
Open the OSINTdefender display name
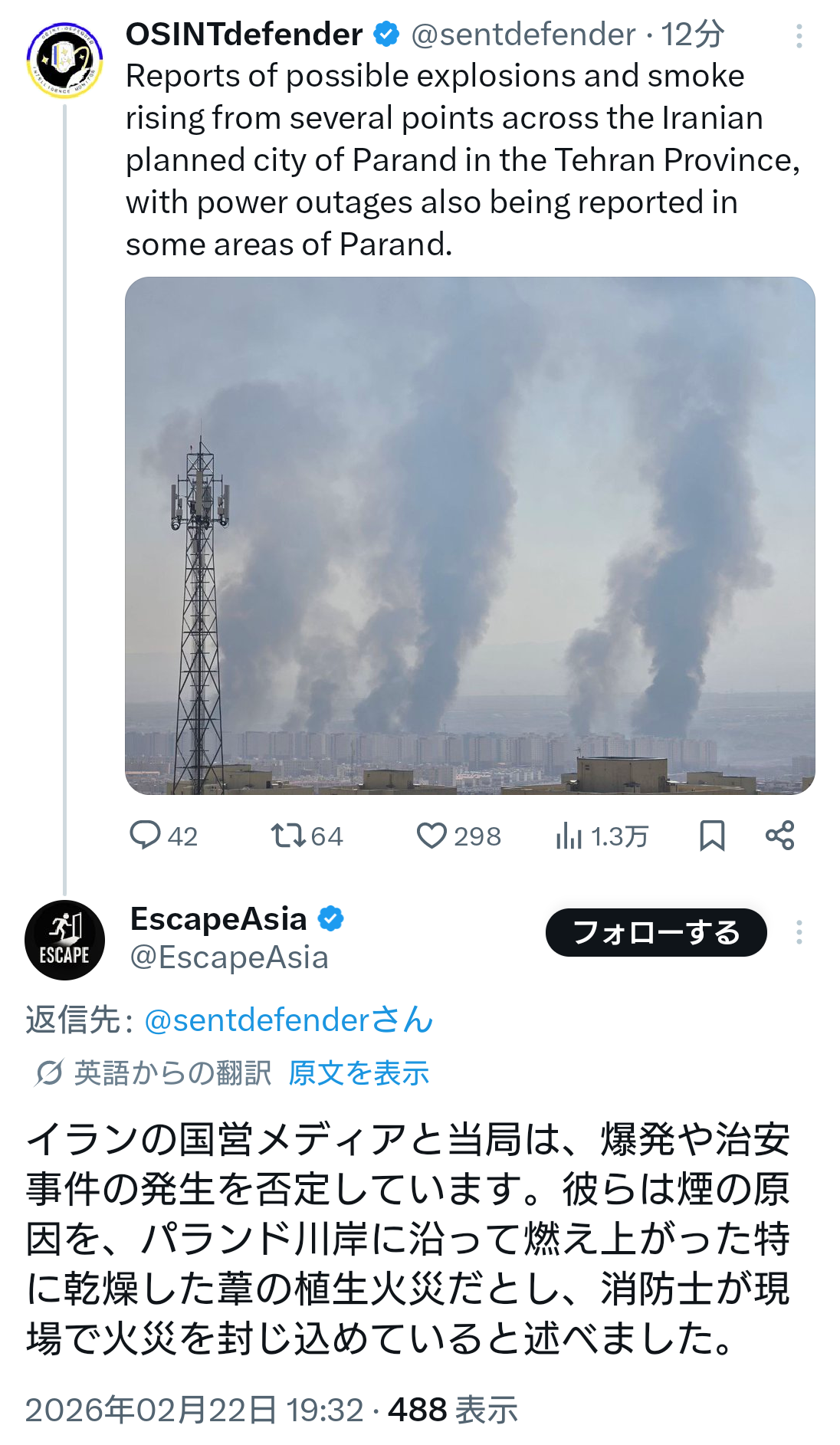coord(244,34)
